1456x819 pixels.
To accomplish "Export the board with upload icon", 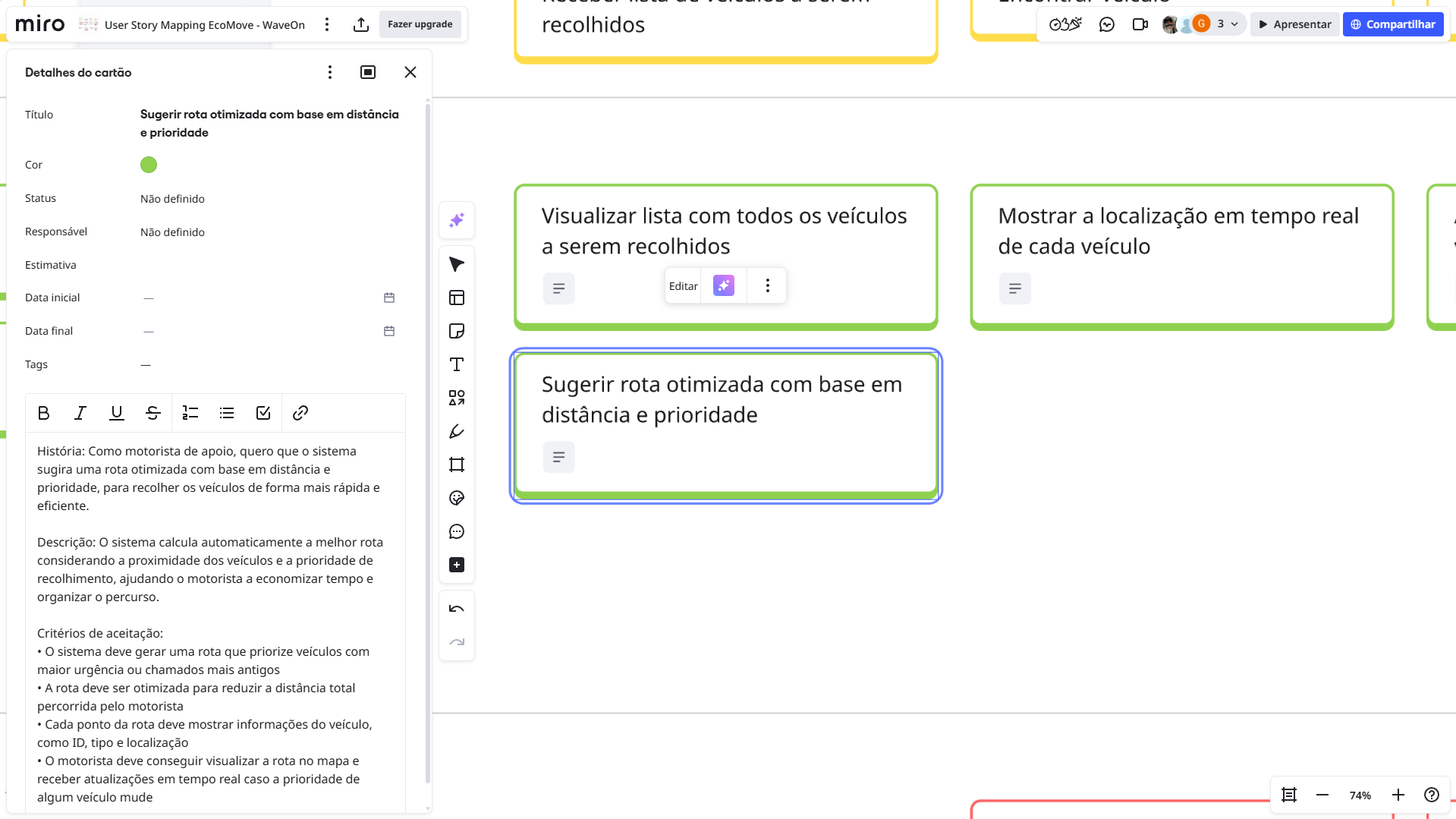I will pyautogui.click(x=361, y=24).
